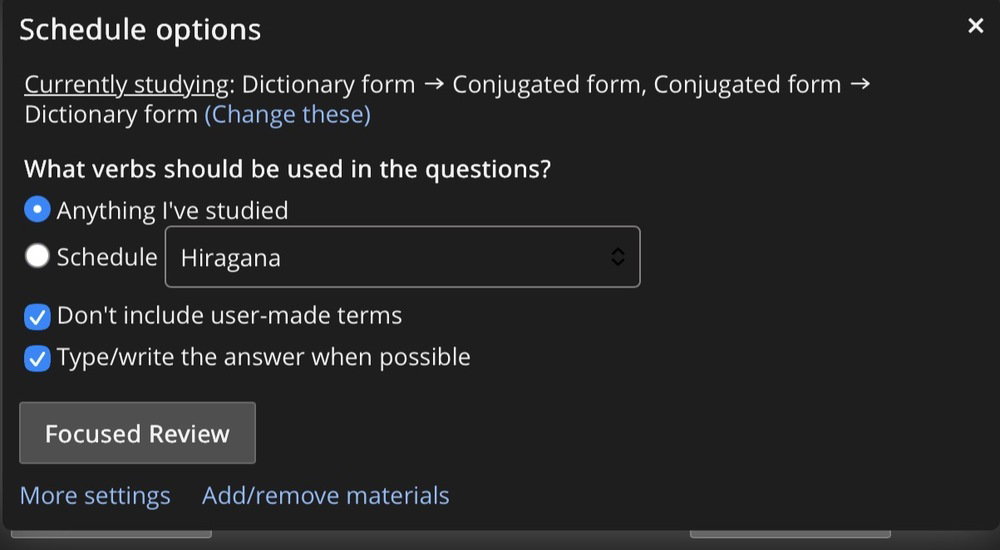Open the "Change these" link
The image size is (1000, 550).
(287, 114)
